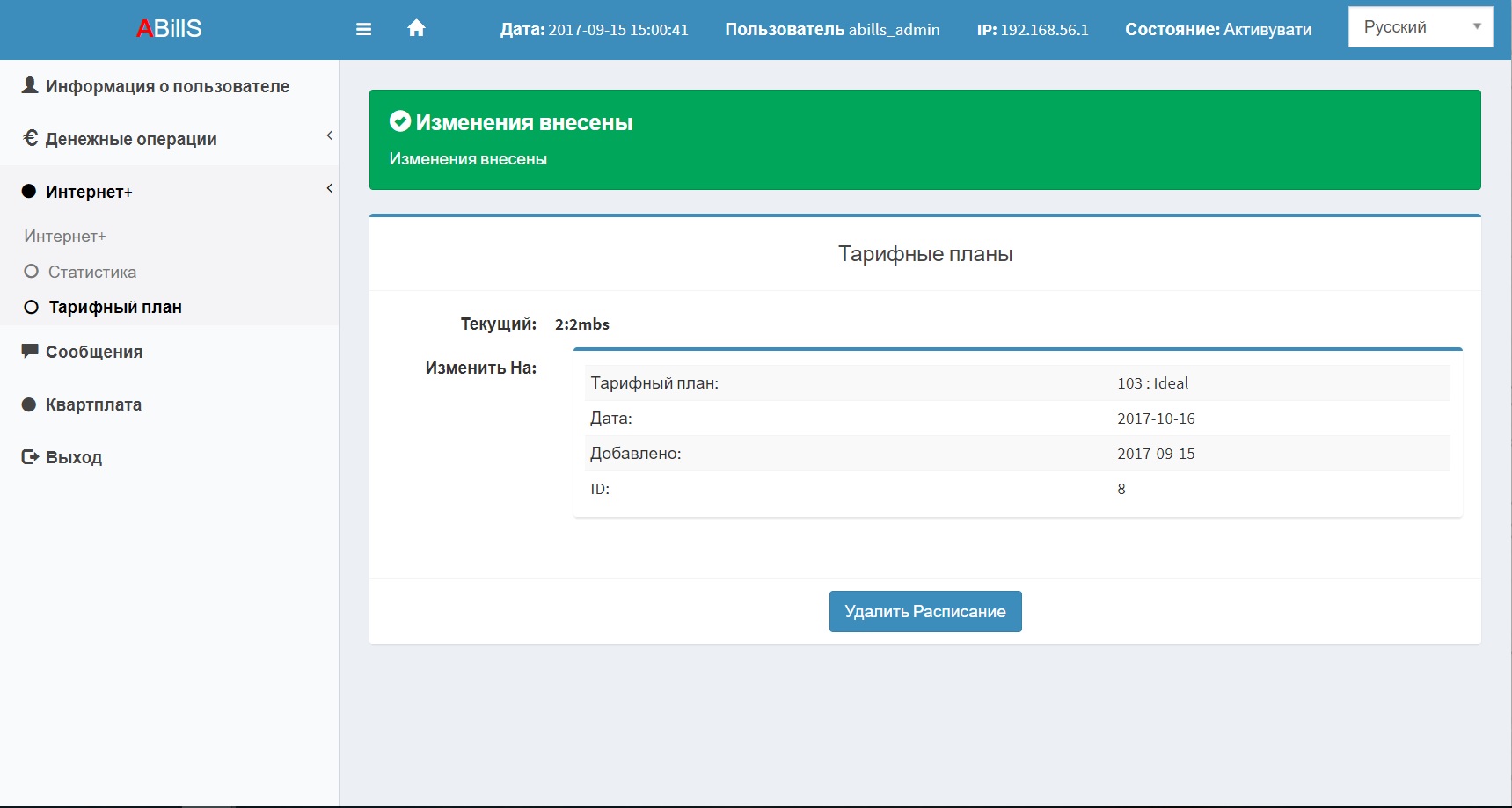Open the Русский language dropdown
The image size is (1512, 808).
click(x=1421, y=27)
